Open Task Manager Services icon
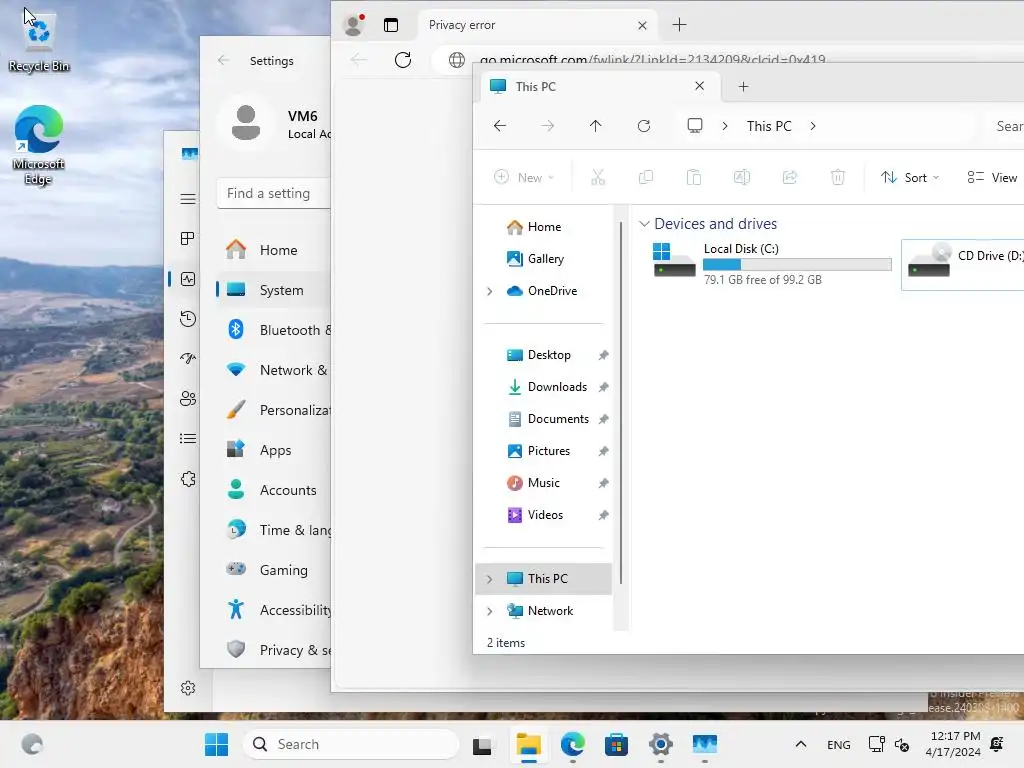 coord(188,479)
